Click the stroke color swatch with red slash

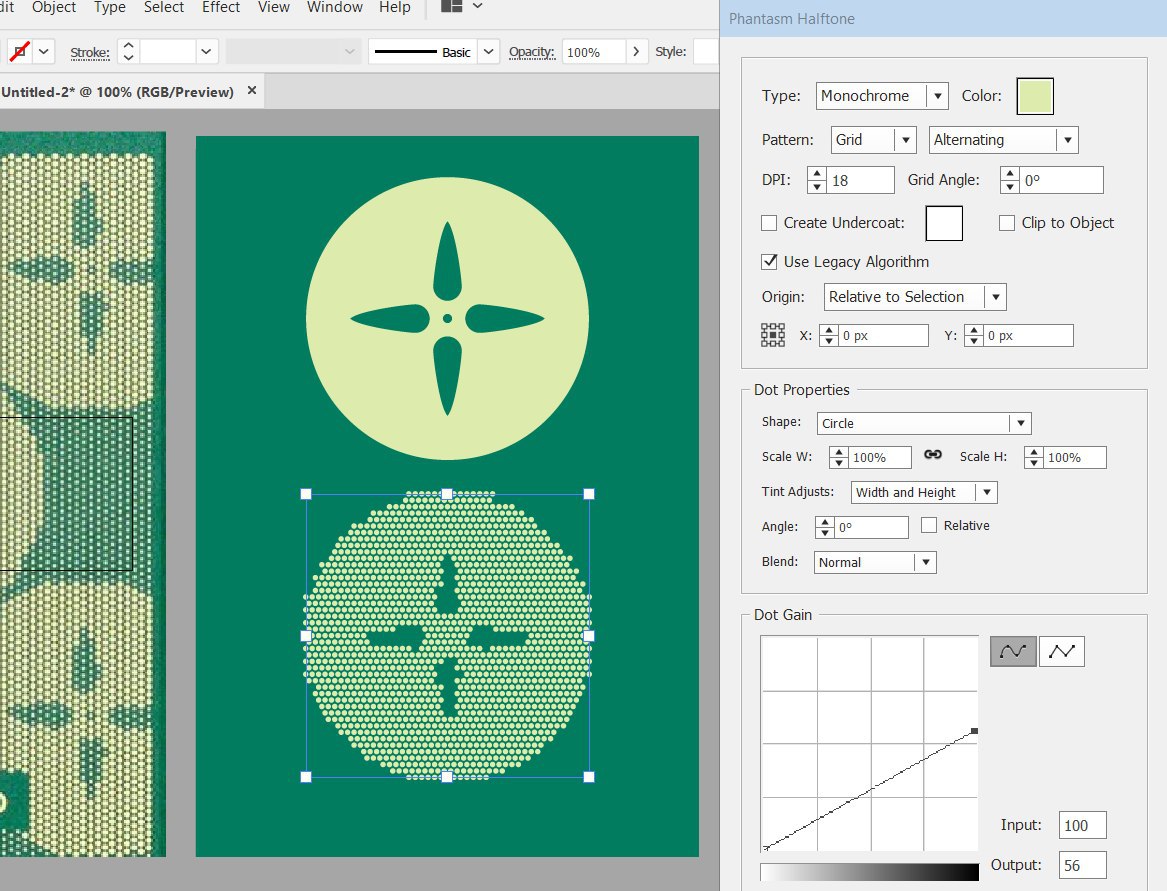tap(19, 51)
